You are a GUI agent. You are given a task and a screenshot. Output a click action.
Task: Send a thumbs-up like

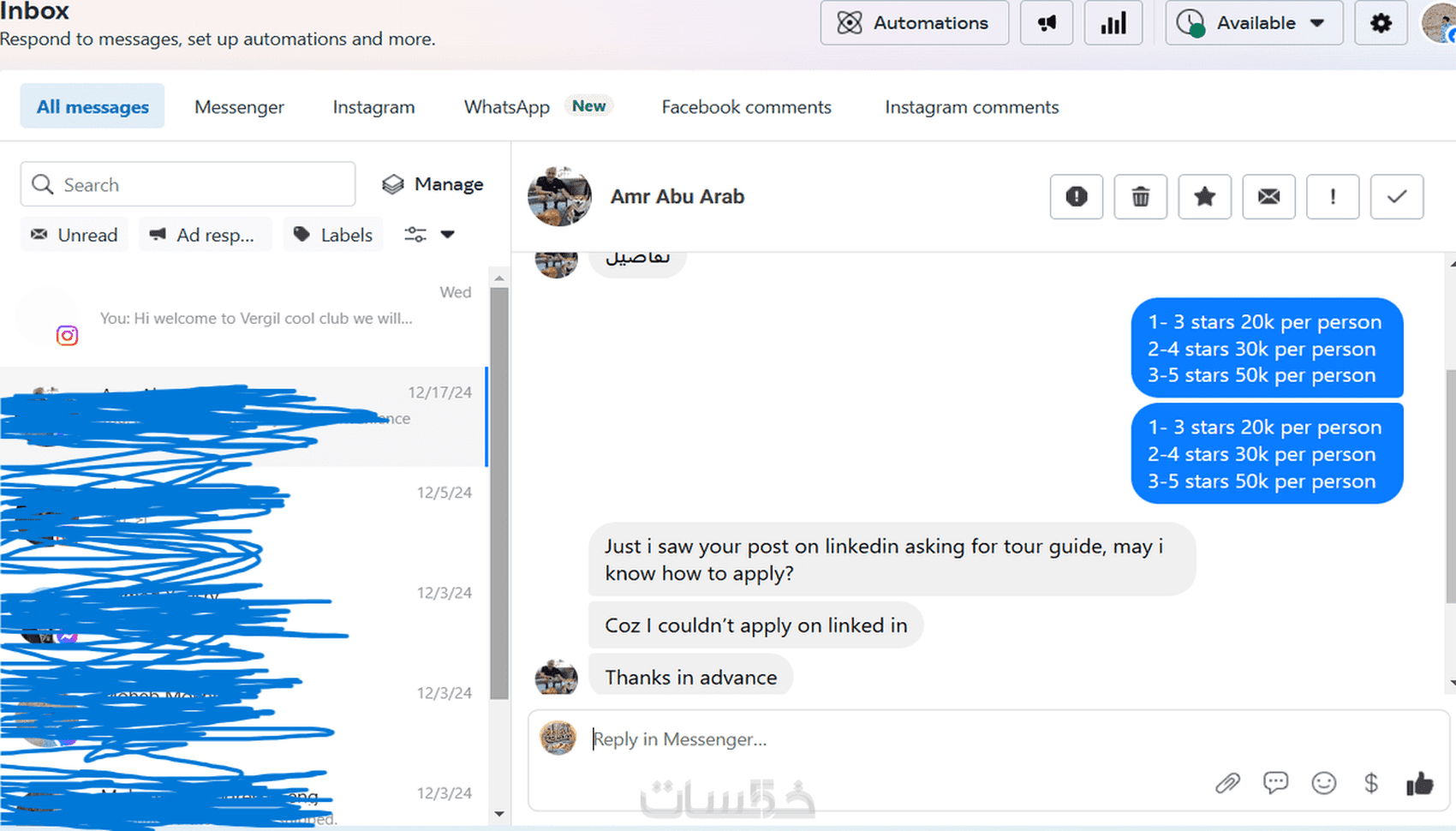pyautogui.click(x=1419, y=783)
